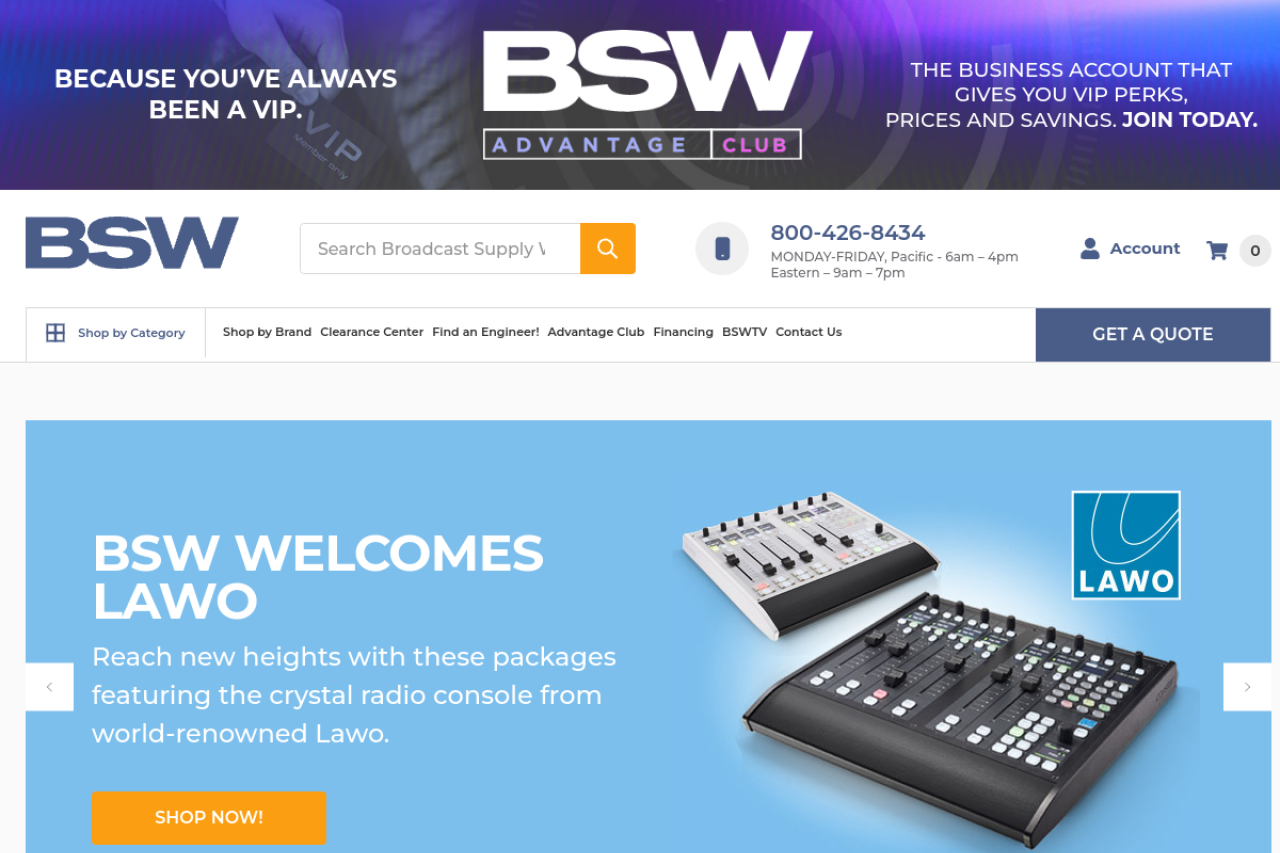Call link 800-426-8434

pyautogui.click(x=848, y=233)
